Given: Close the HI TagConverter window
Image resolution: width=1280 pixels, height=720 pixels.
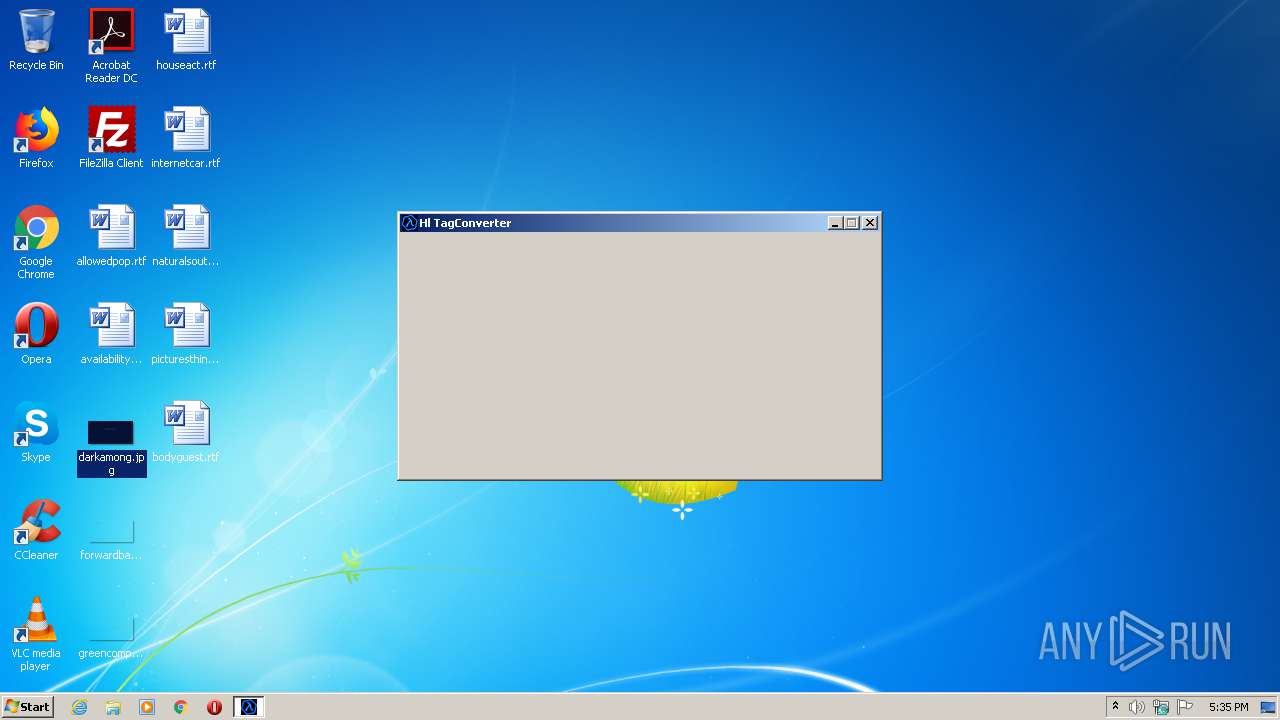Looking at the screenshot, I should click(870, 223).
